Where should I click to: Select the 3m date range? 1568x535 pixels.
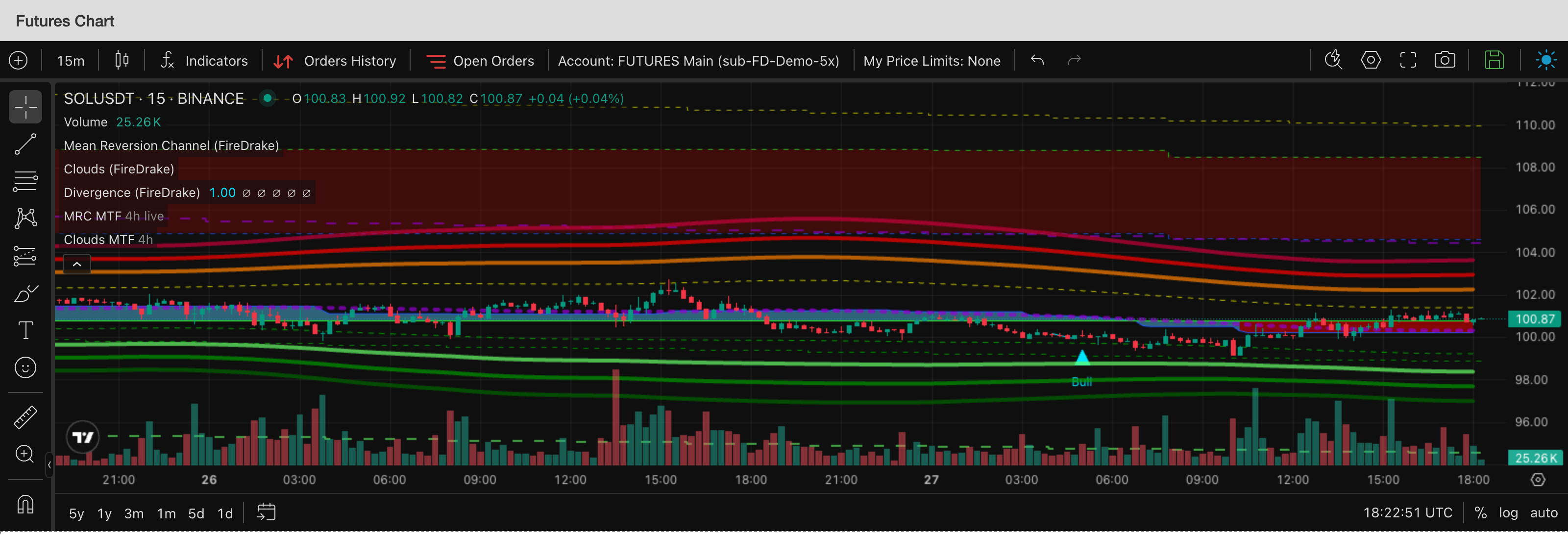pos(134,514)
